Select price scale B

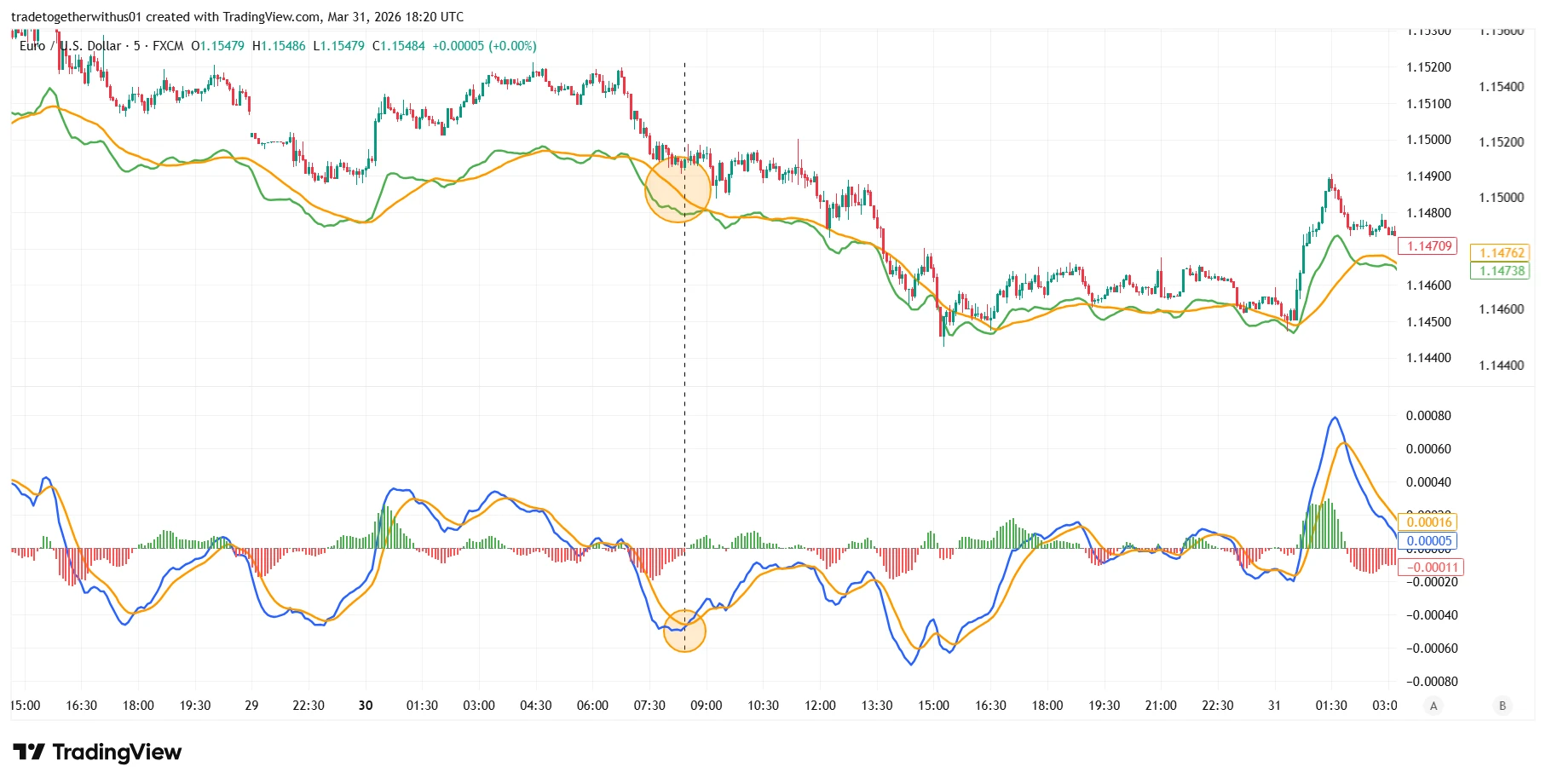pos(1503,706)
